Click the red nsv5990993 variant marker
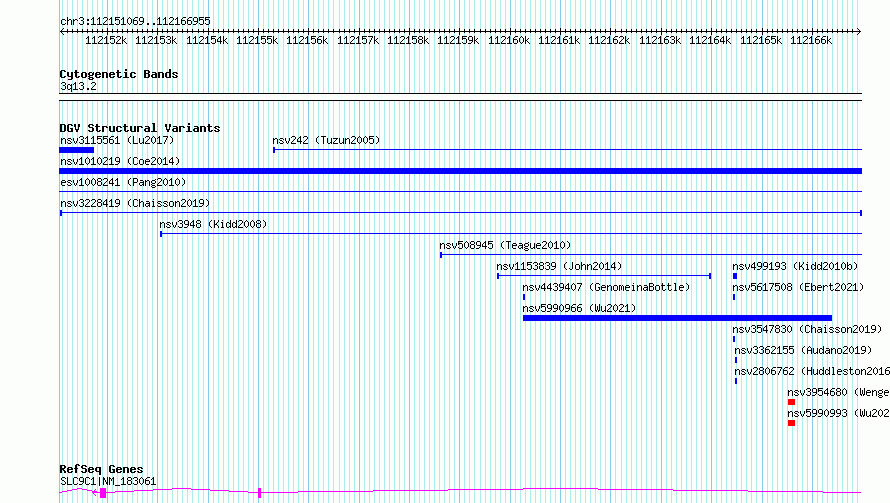890x503 pixels. (791, 423)
